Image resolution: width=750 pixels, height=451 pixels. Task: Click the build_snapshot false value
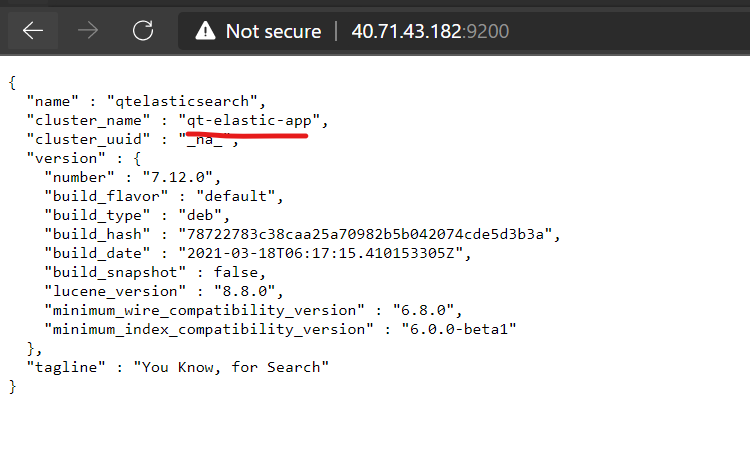point(236,272)
